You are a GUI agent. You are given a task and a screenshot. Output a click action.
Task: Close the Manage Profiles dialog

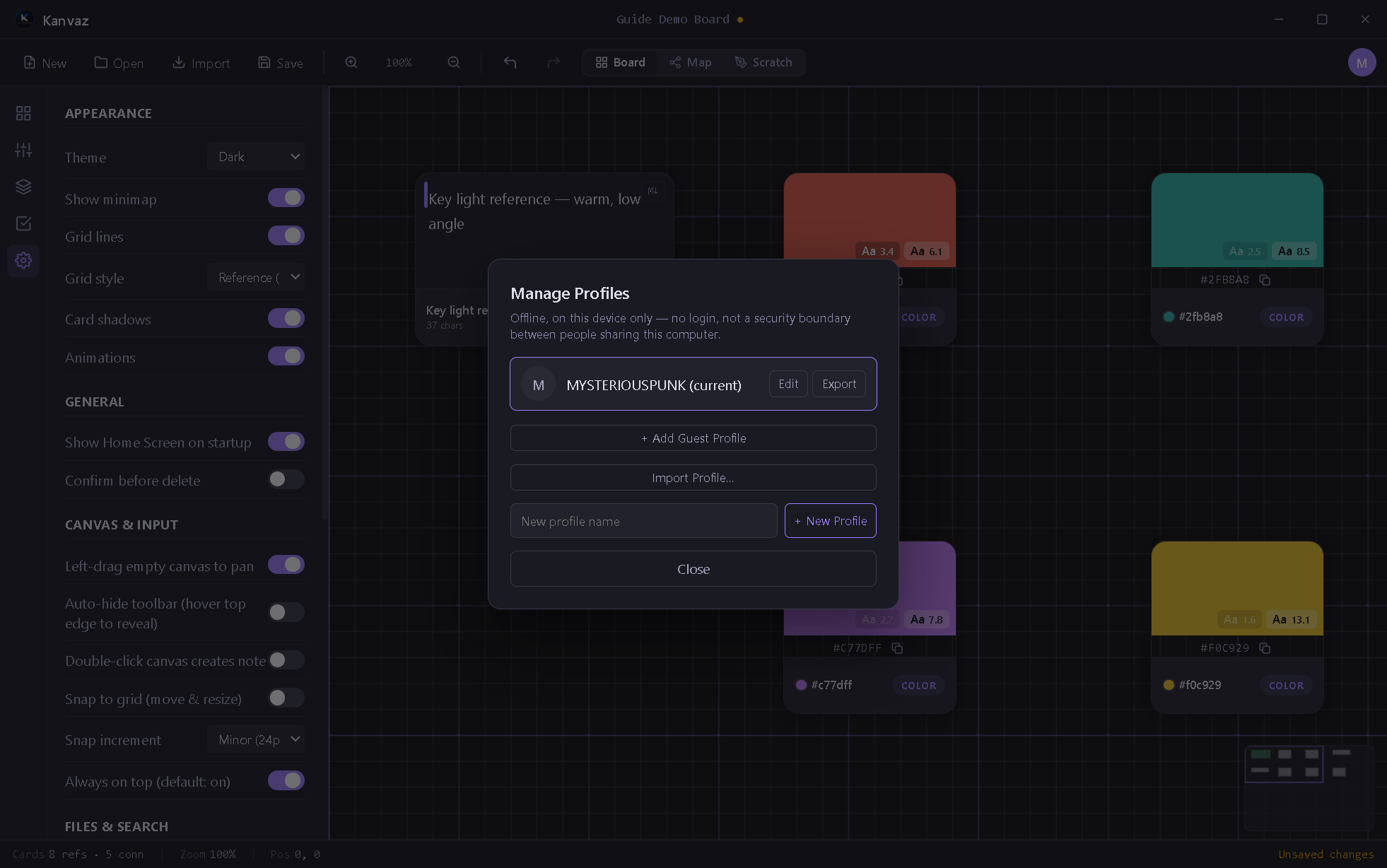click(693, 569)
